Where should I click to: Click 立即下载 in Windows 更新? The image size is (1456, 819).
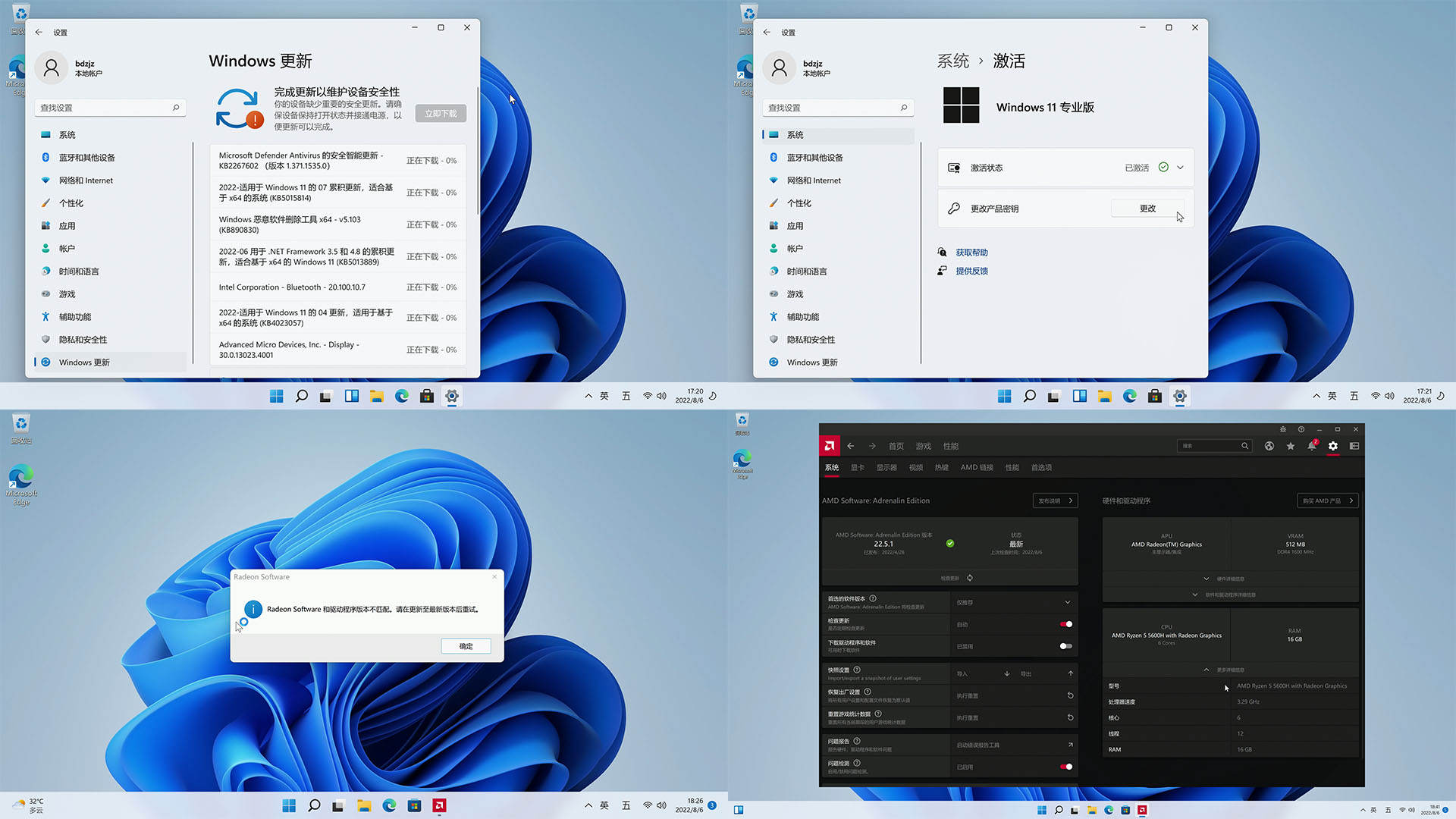click(x=440, y=113)
